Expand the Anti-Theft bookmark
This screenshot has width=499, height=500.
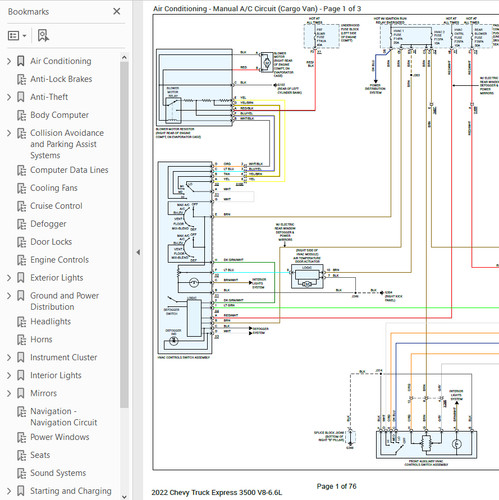point(9,97)
